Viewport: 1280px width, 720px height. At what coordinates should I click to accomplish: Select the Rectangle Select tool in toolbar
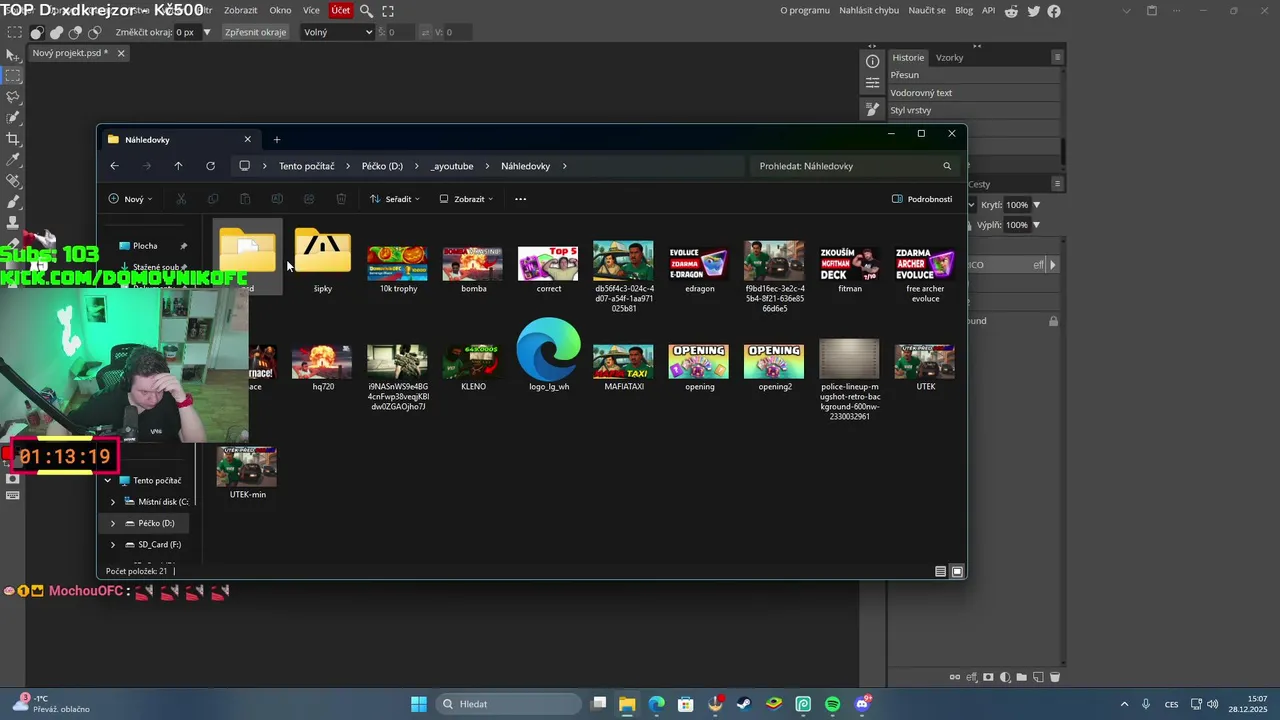13,75
